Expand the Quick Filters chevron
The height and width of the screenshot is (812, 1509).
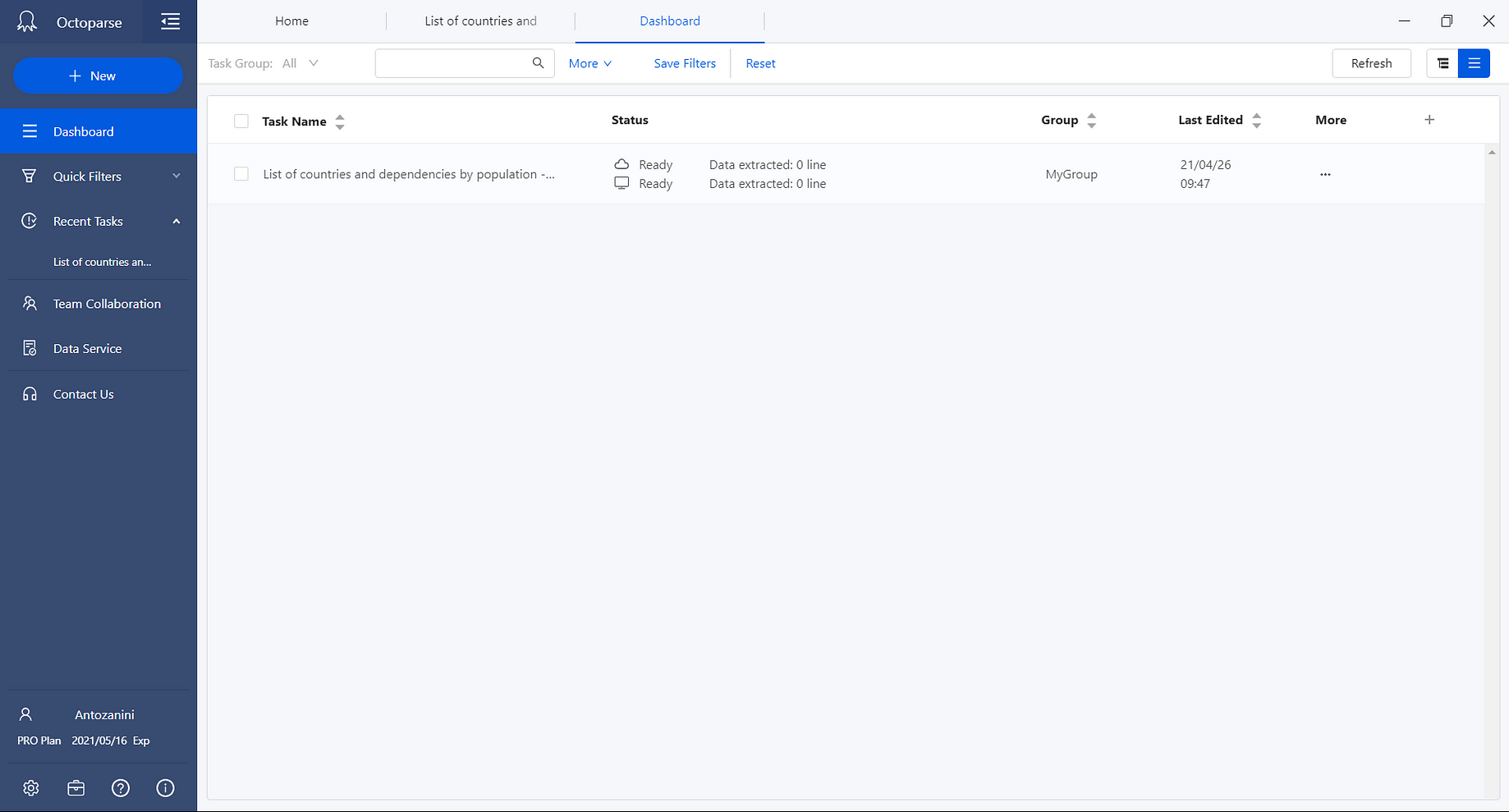pyautogui.click(x=177, y=176)
